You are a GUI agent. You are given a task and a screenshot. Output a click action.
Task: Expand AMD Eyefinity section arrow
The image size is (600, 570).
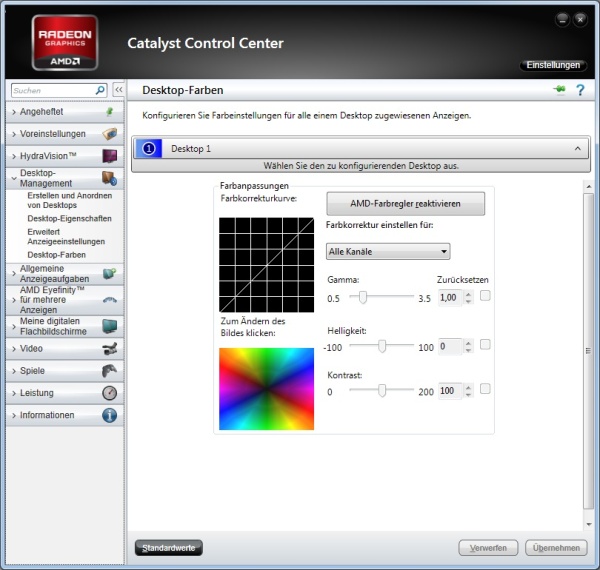click(14, 300)
